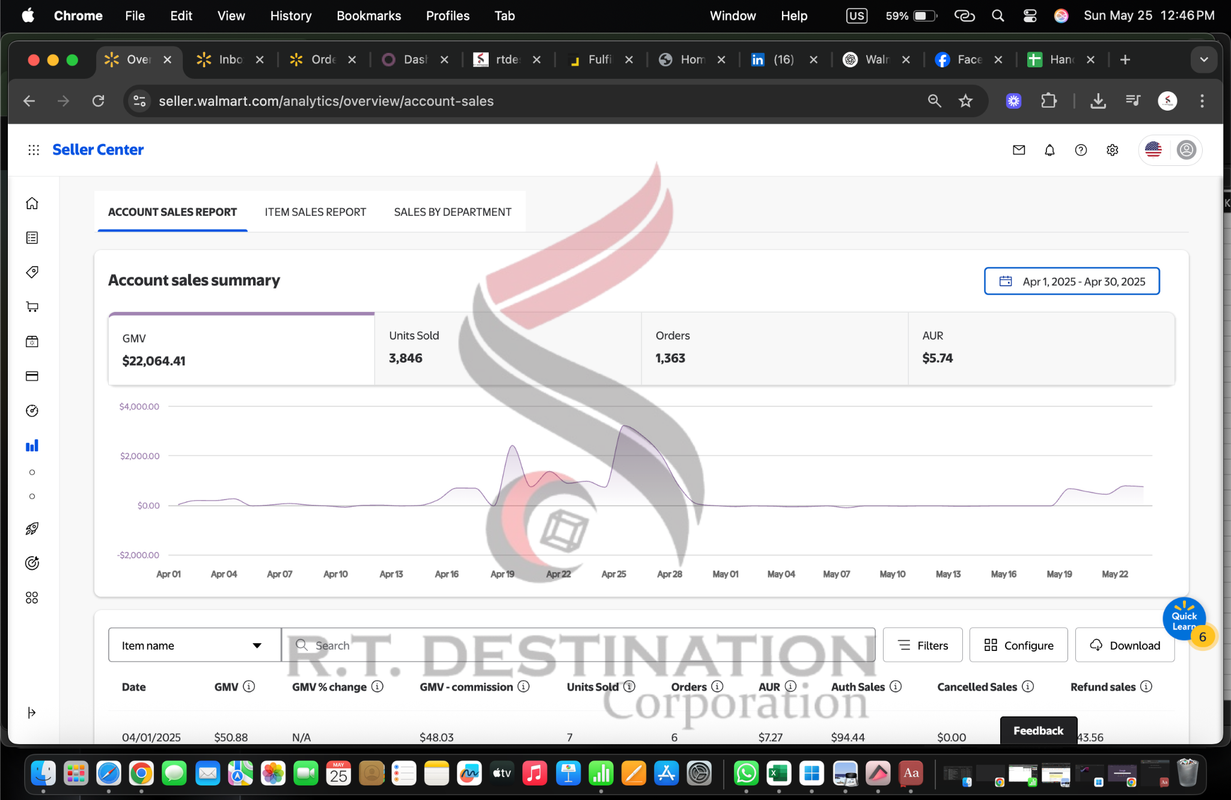Open Chrome extensions puzzle icon
This screenshot has width=1231, height=800.
[x=1048, y=101]
